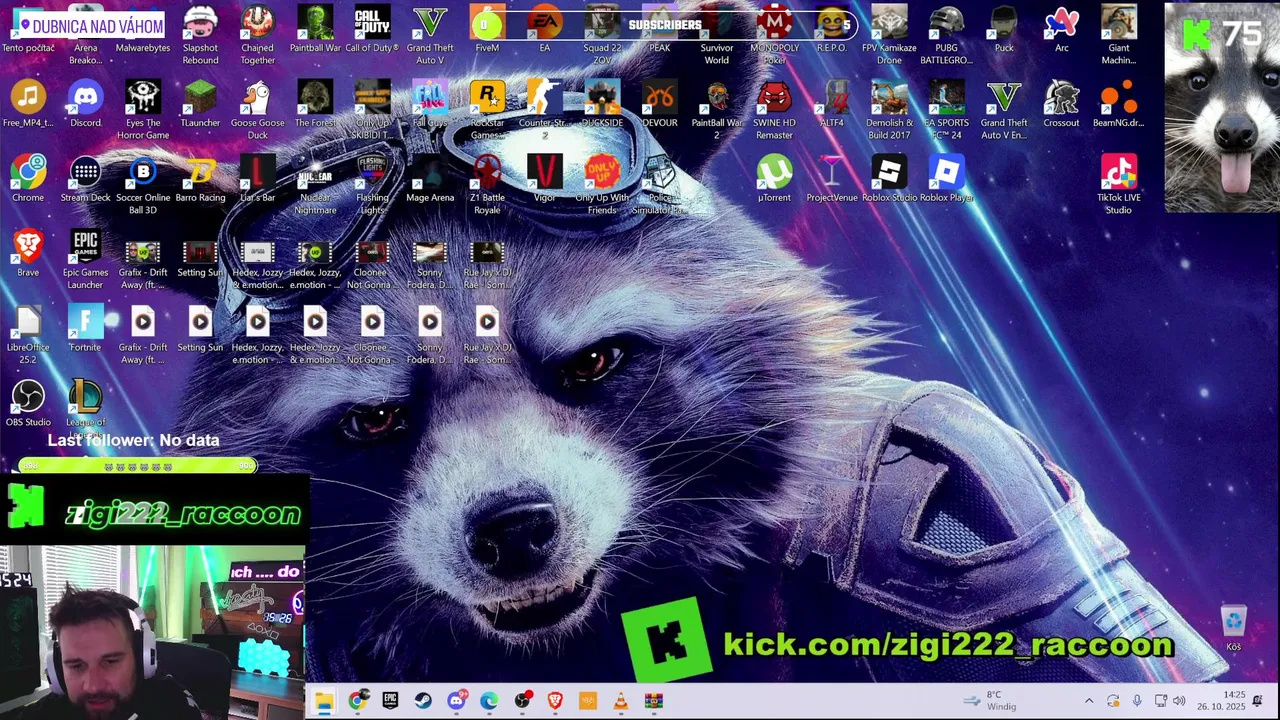This screenshot has width=1280, height=720.
Task: Select the LibreOffice 25.2 desktop icon
Action: [x=28, y=335]
